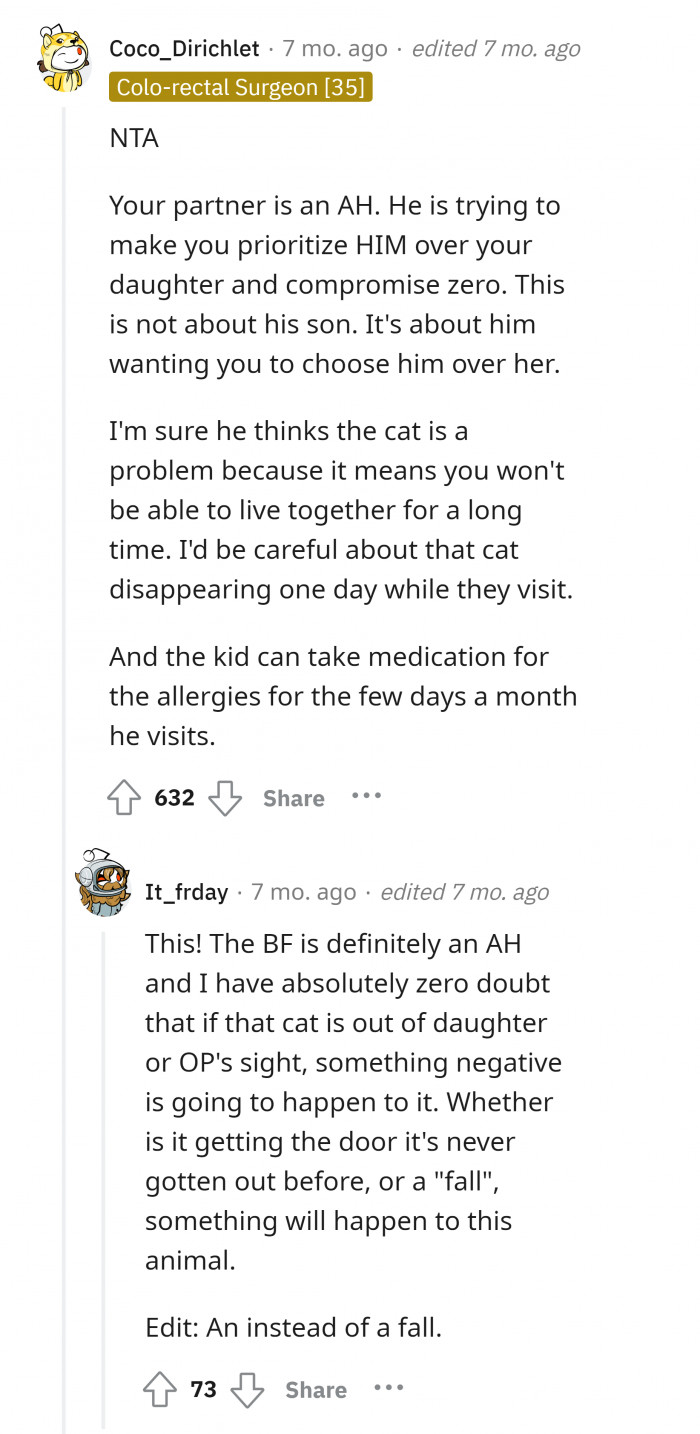
Task: Click the 7 mo. ago timestamp on Coco_Dirichlet's comment
Action: 334,48
